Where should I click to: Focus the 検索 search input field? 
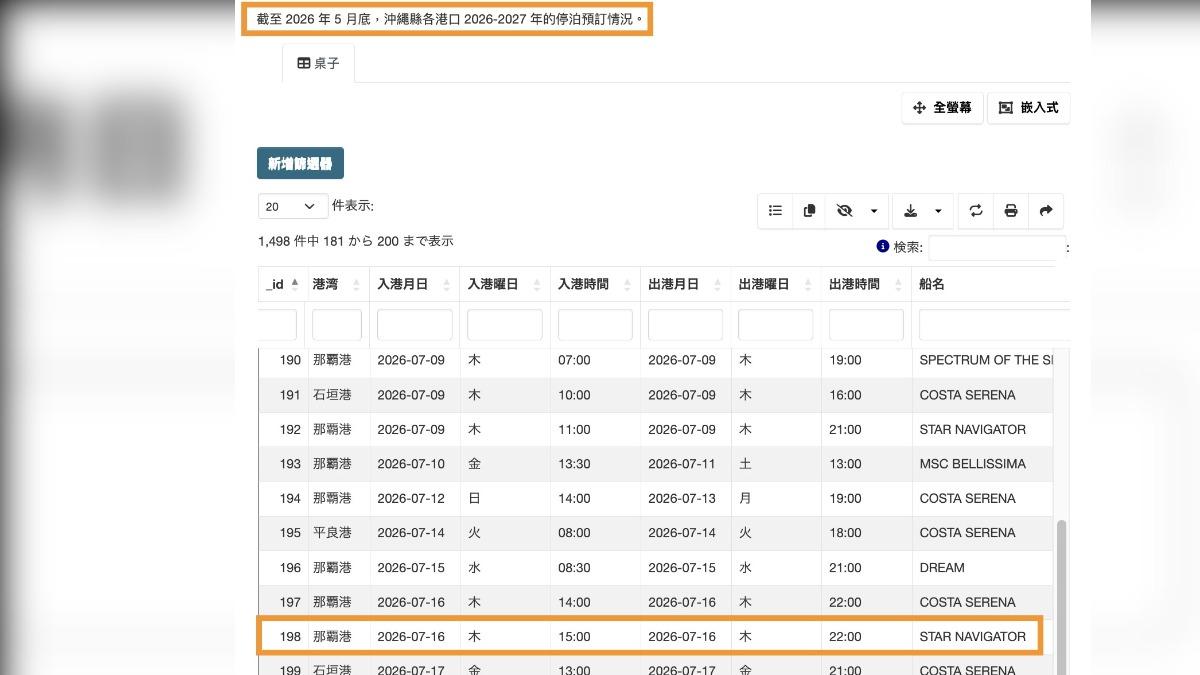coord(997,247)
